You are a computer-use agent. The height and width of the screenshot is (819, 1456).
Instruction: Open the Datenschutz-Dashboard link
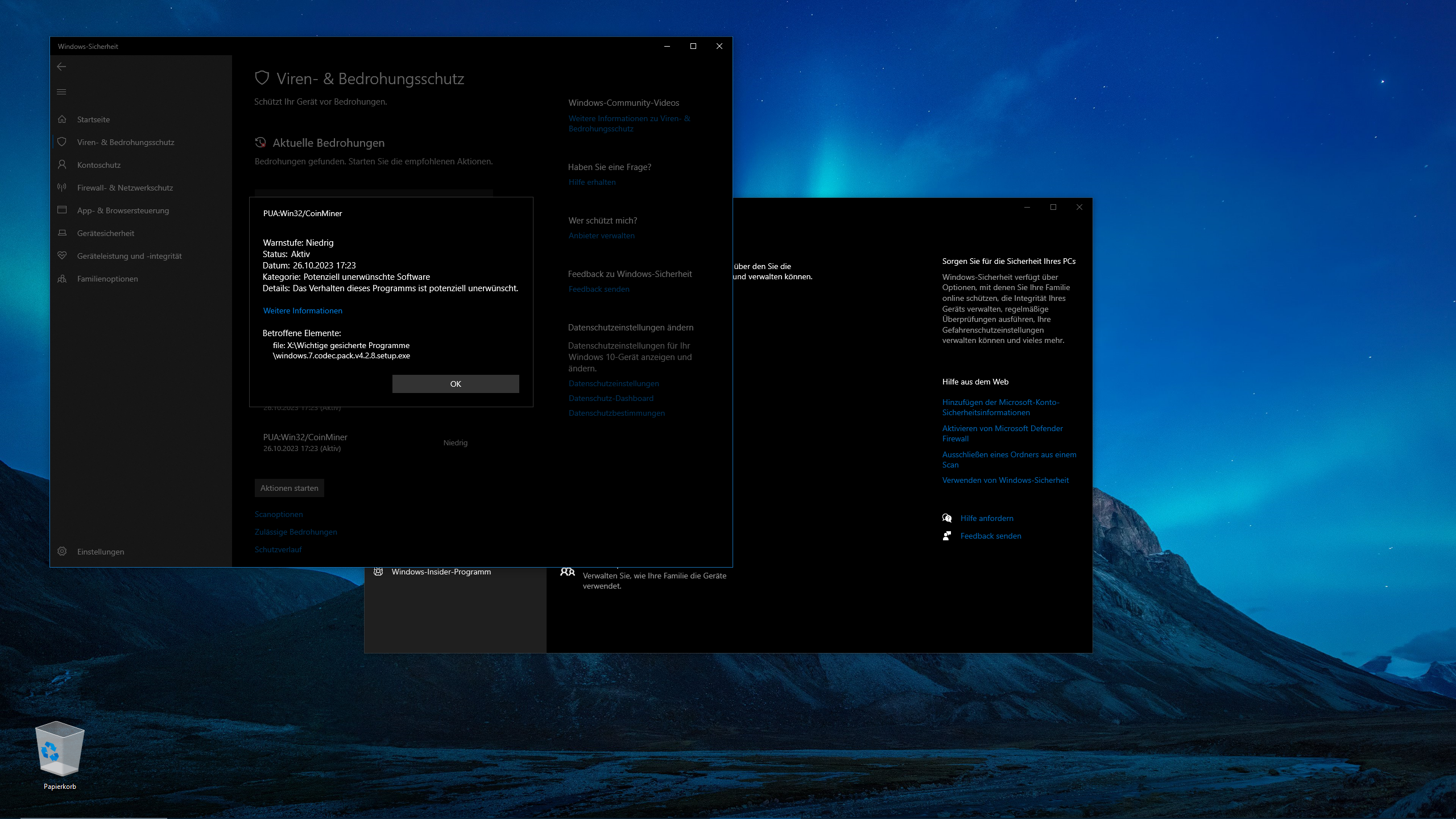pos(611,398)
